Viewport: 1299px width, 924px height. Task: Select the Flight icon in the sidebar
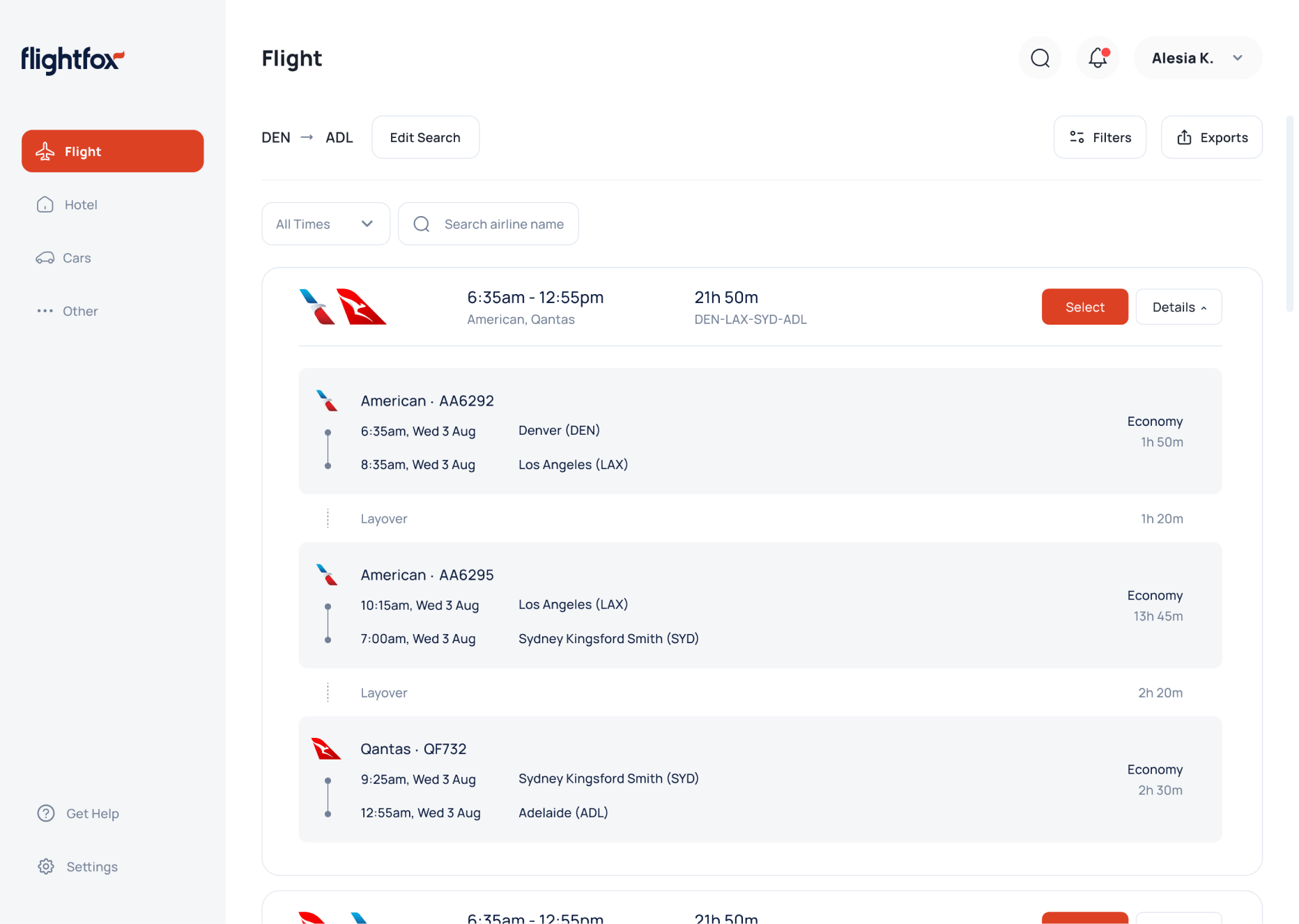(x=45, y=151)
